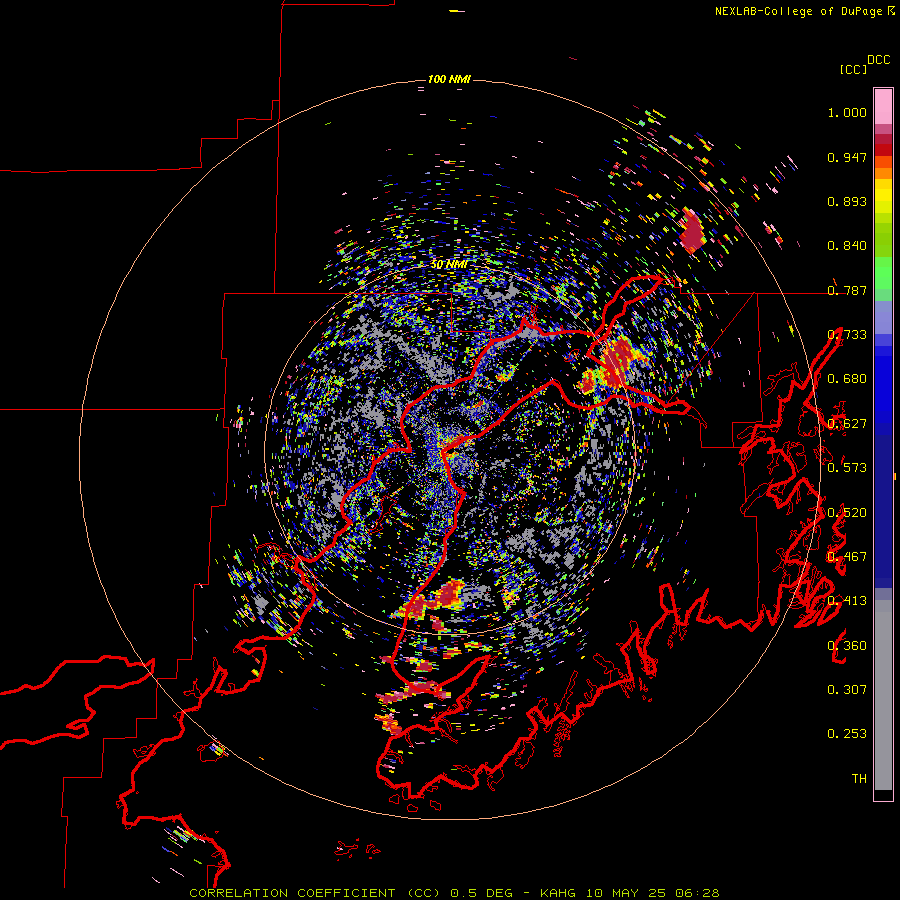Click the 0.360 scale value
The image size is (900, 900).
coord(847,646)
